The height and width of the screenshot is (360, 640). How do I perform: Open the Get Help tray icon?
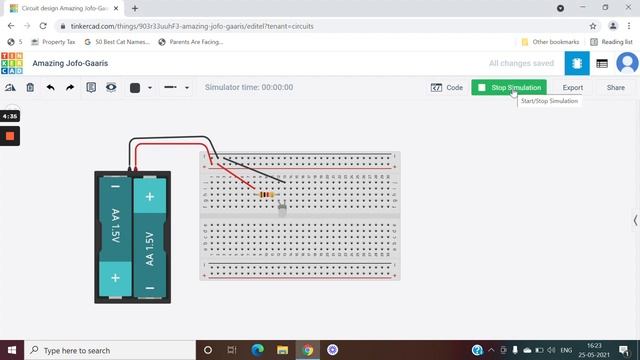477,350
